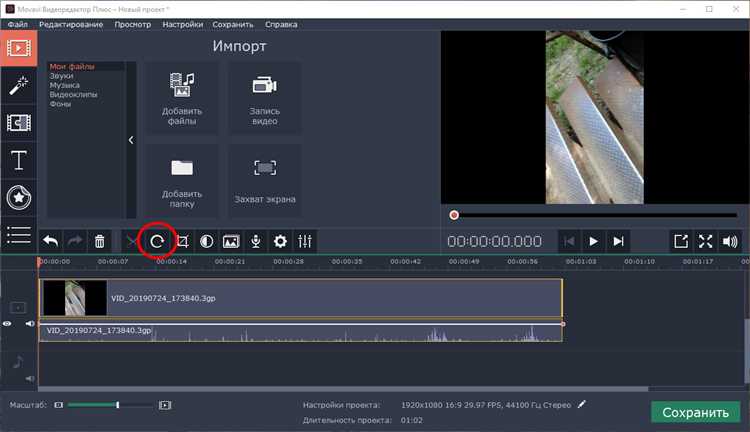Screen dimensions: 750x432
Task: Click the Rotate clip icon in toolbar
Action: [157, 241]
